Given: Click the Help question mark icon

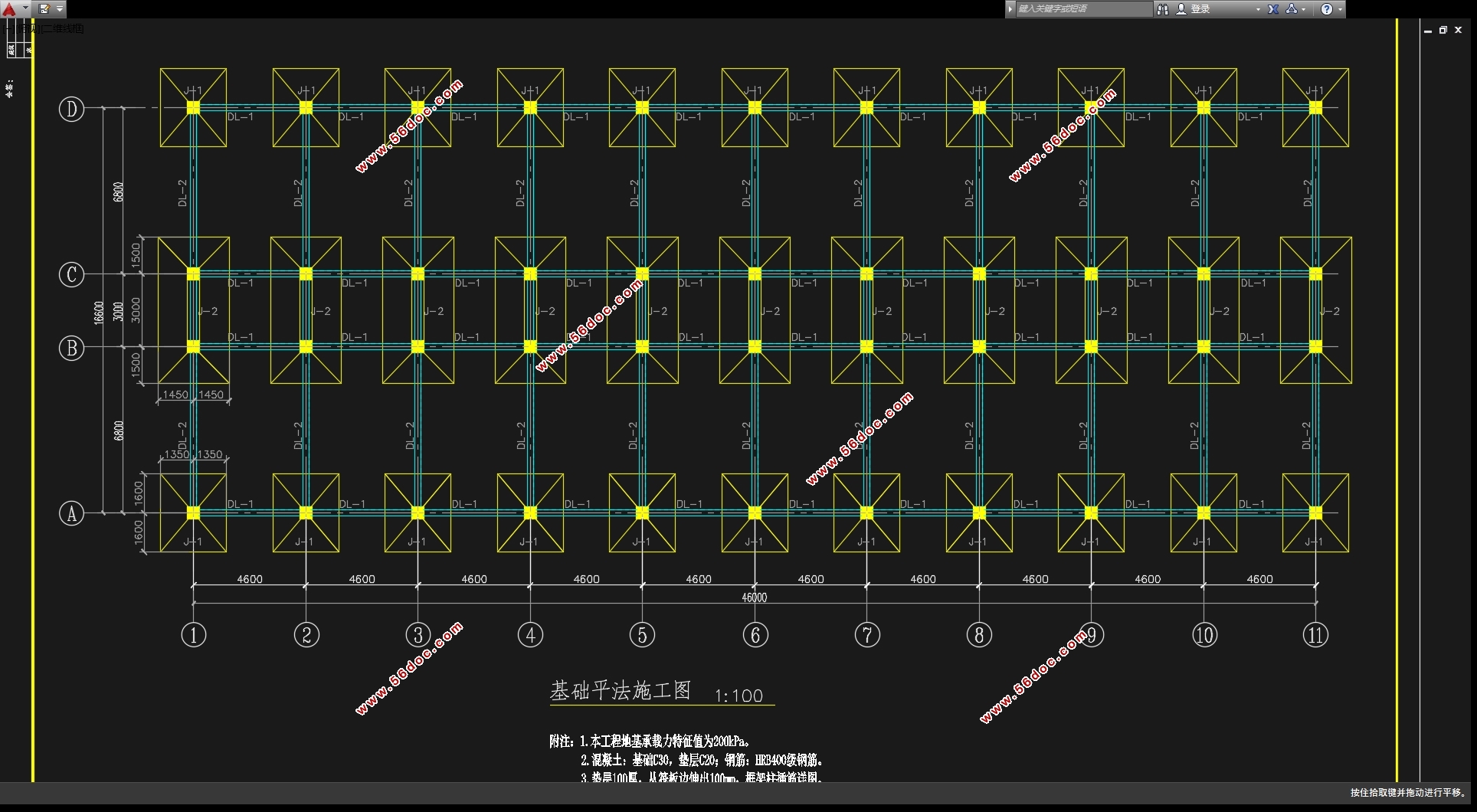Looking at the screenshot, I should pos(1326,9).
